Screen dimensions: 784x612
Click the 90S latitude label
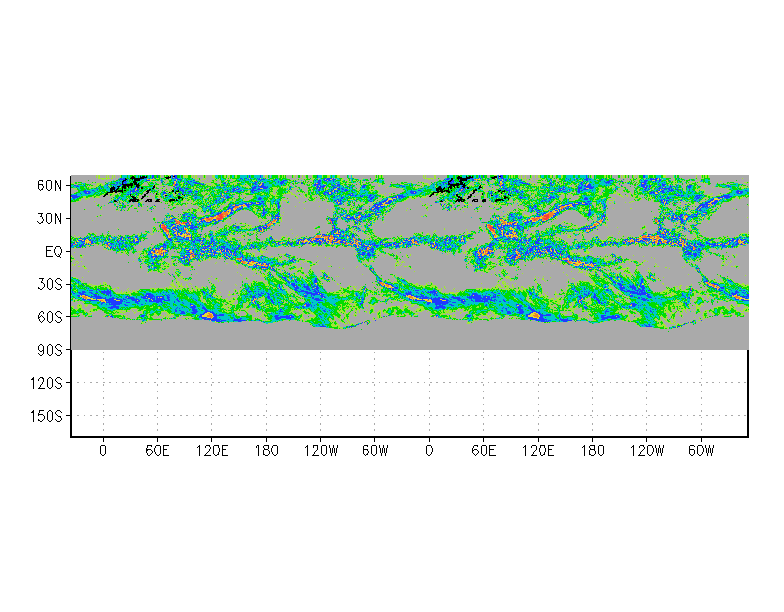coord(49,350)
